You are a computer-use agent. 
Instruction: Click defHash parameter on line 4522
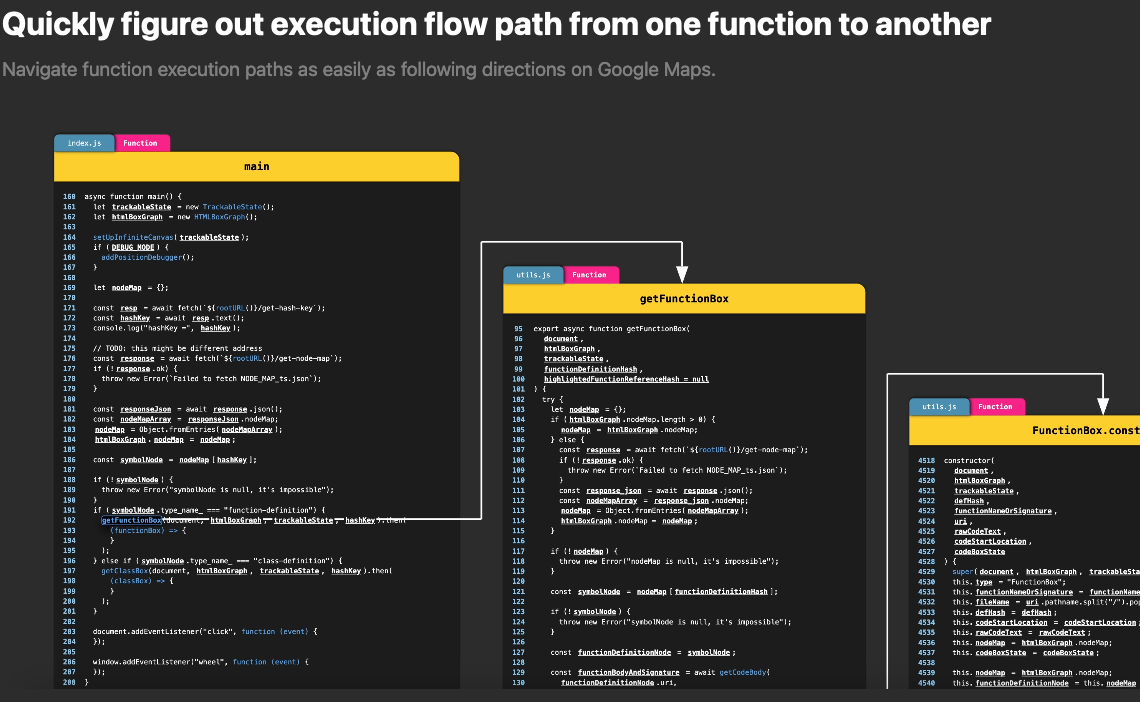pos(969,501)
